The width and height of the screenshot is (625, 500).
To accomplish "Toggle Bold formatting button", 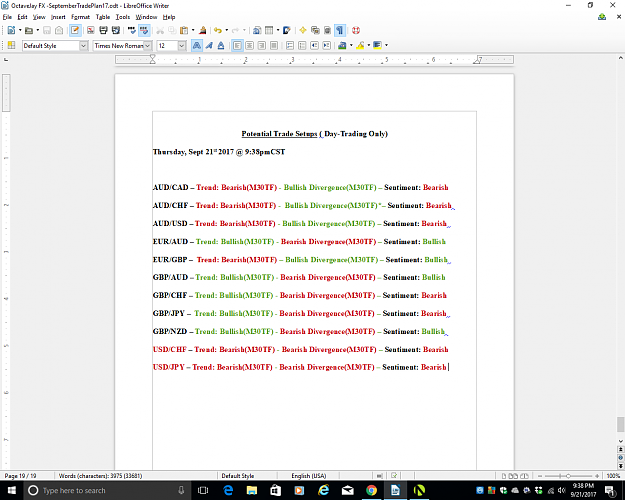I will point(197,45).
